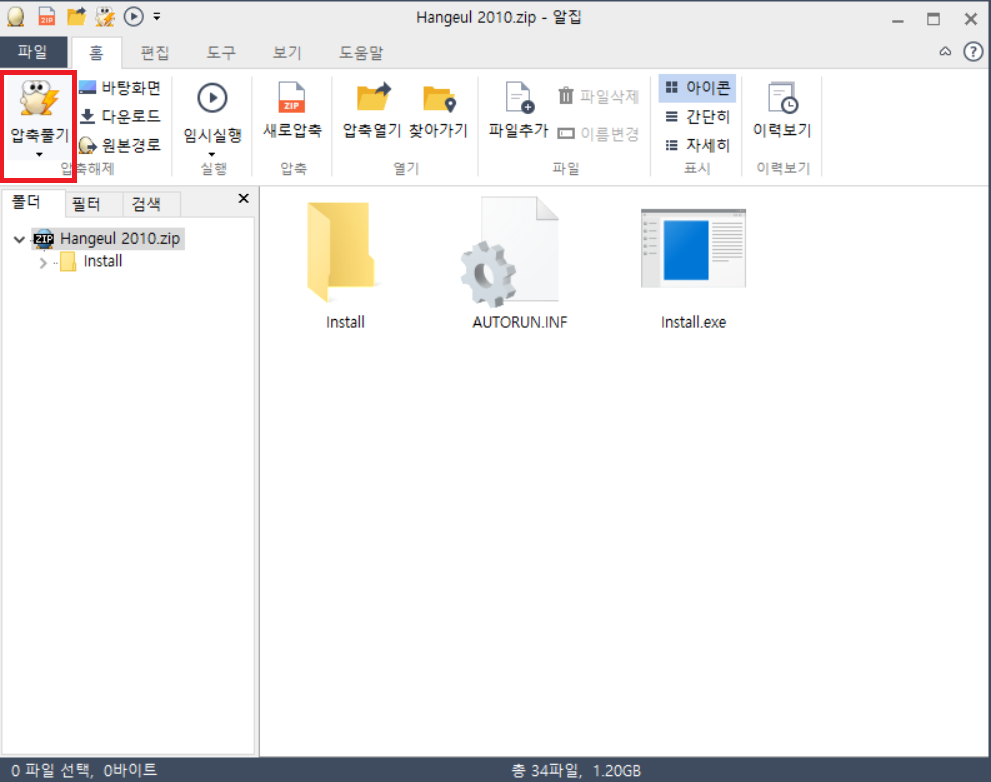Open the 검색 panel tab

149,203
